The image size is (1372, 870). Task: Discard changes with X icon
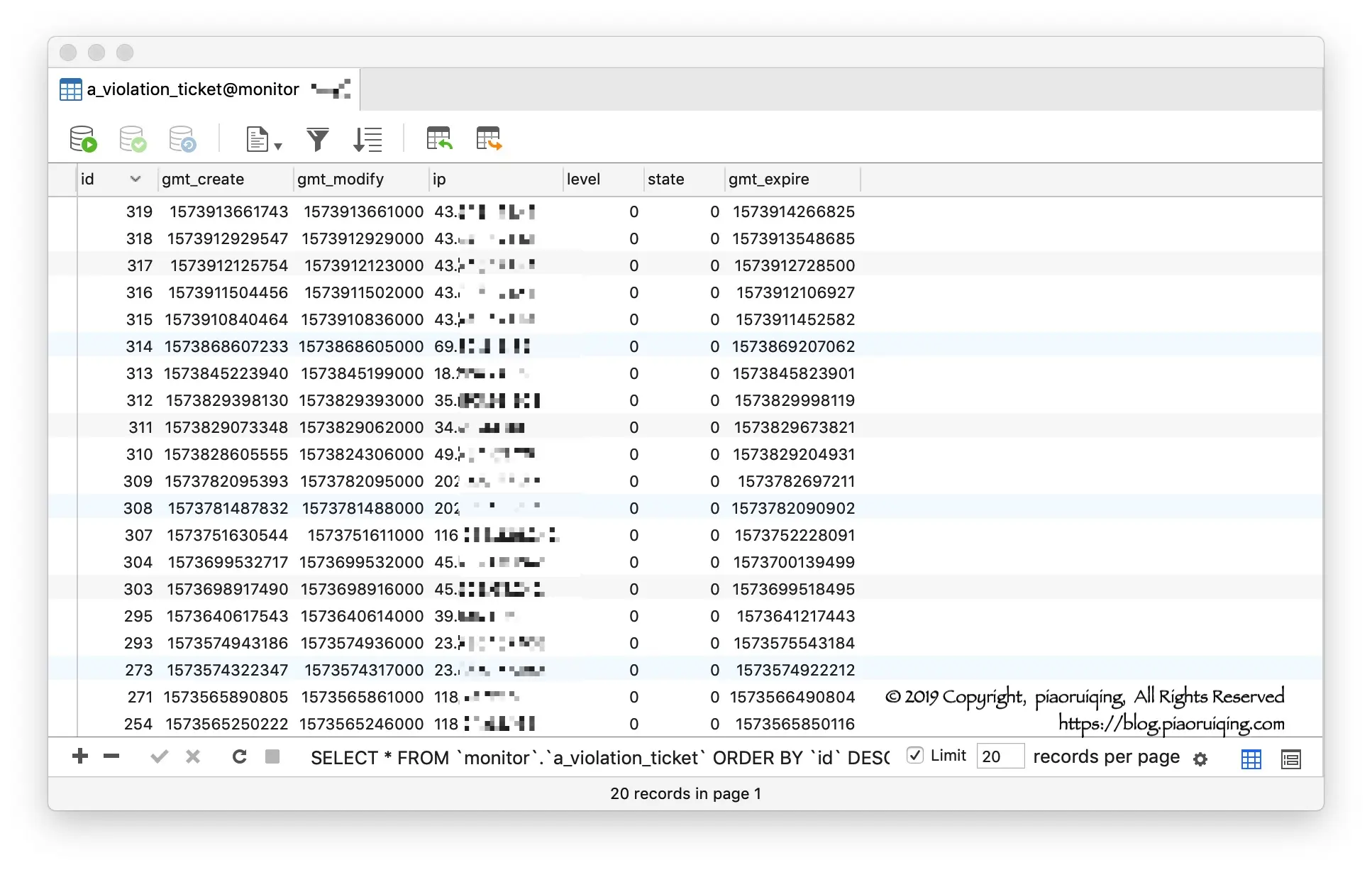(x=193, y=756)
